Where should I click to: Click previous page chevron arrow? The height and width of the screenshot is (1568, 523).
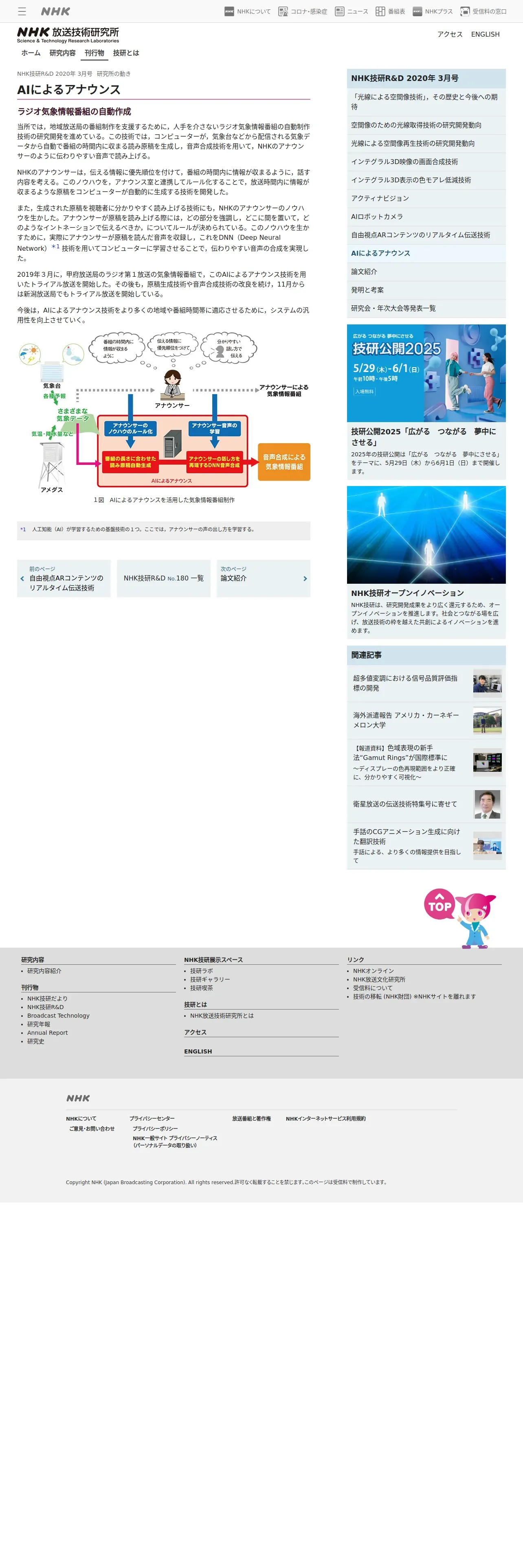pyautogui.click(x=22, y=578)
